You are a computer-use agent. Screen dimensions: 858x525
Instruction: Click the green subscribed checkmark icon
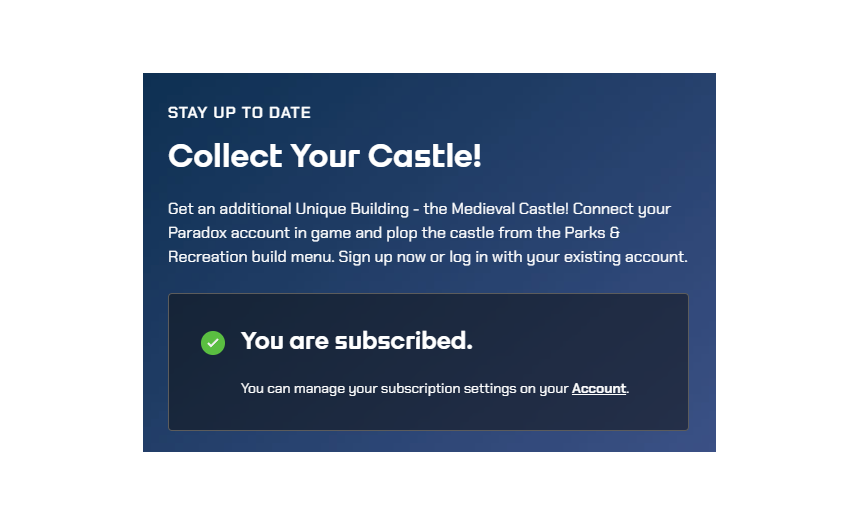pyautogui.click(x=213, y=343)
